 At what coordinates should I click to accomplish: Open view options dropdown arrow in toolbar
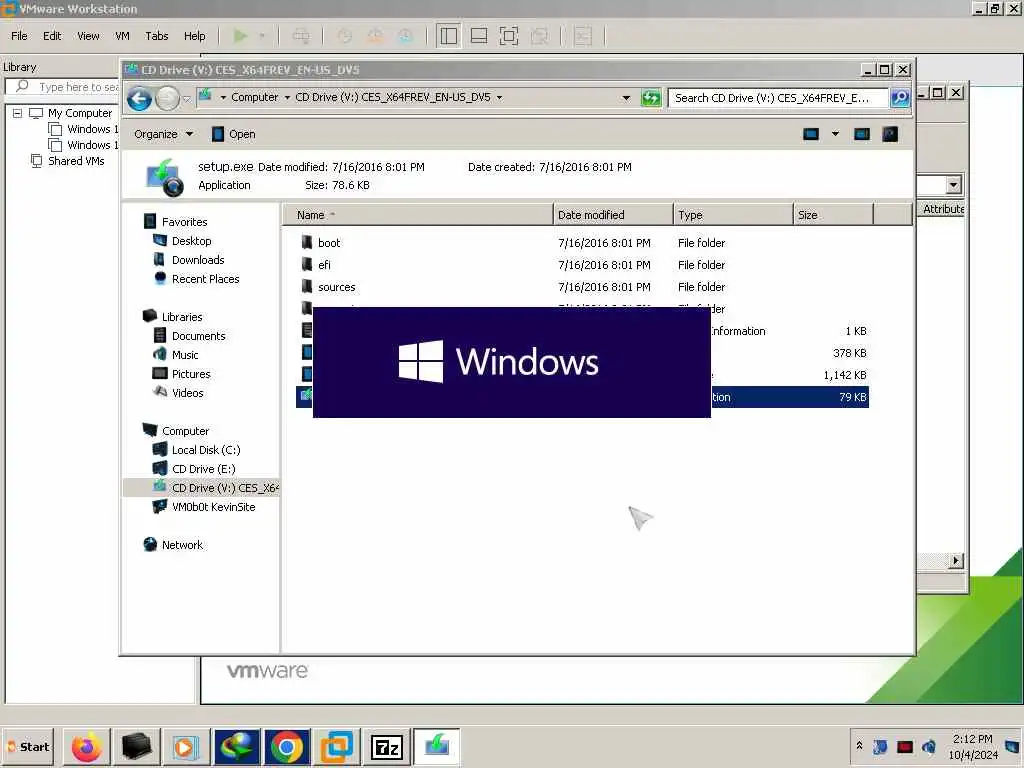click(x=835, y=135)
